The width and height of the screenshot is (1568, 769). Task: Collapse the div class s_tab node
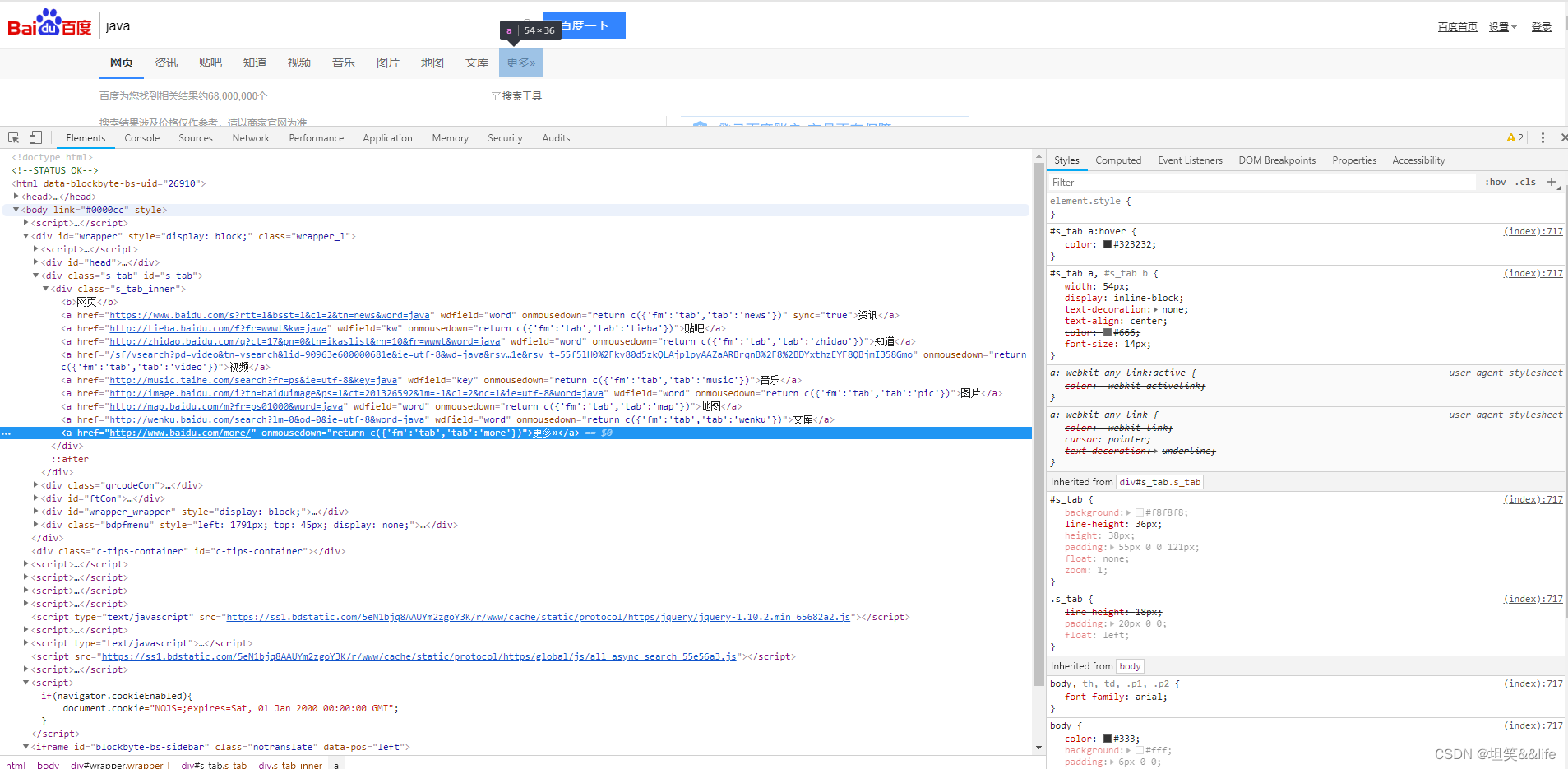point(36,276)
